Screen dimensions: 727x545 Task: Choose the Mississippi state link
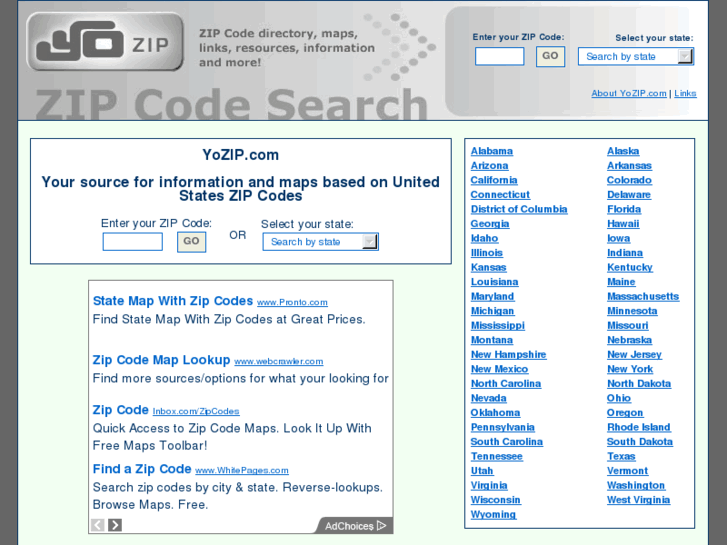click(498, 326)
